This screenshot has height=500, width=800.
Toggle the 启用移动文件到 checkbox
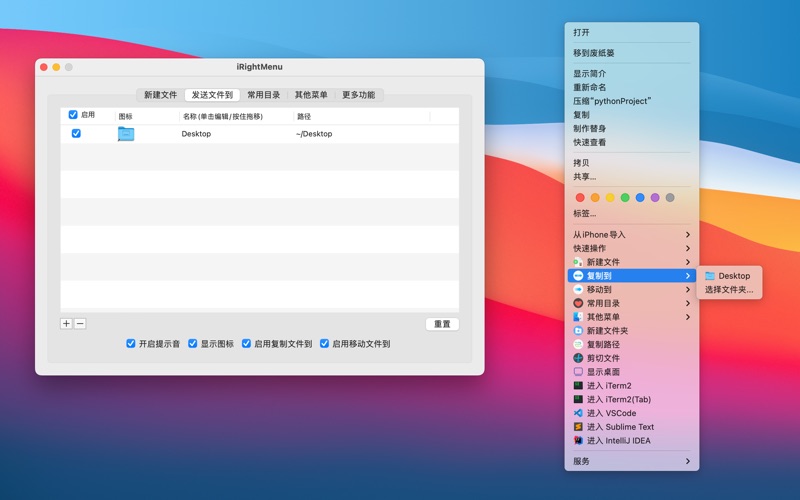pos(324,343)
